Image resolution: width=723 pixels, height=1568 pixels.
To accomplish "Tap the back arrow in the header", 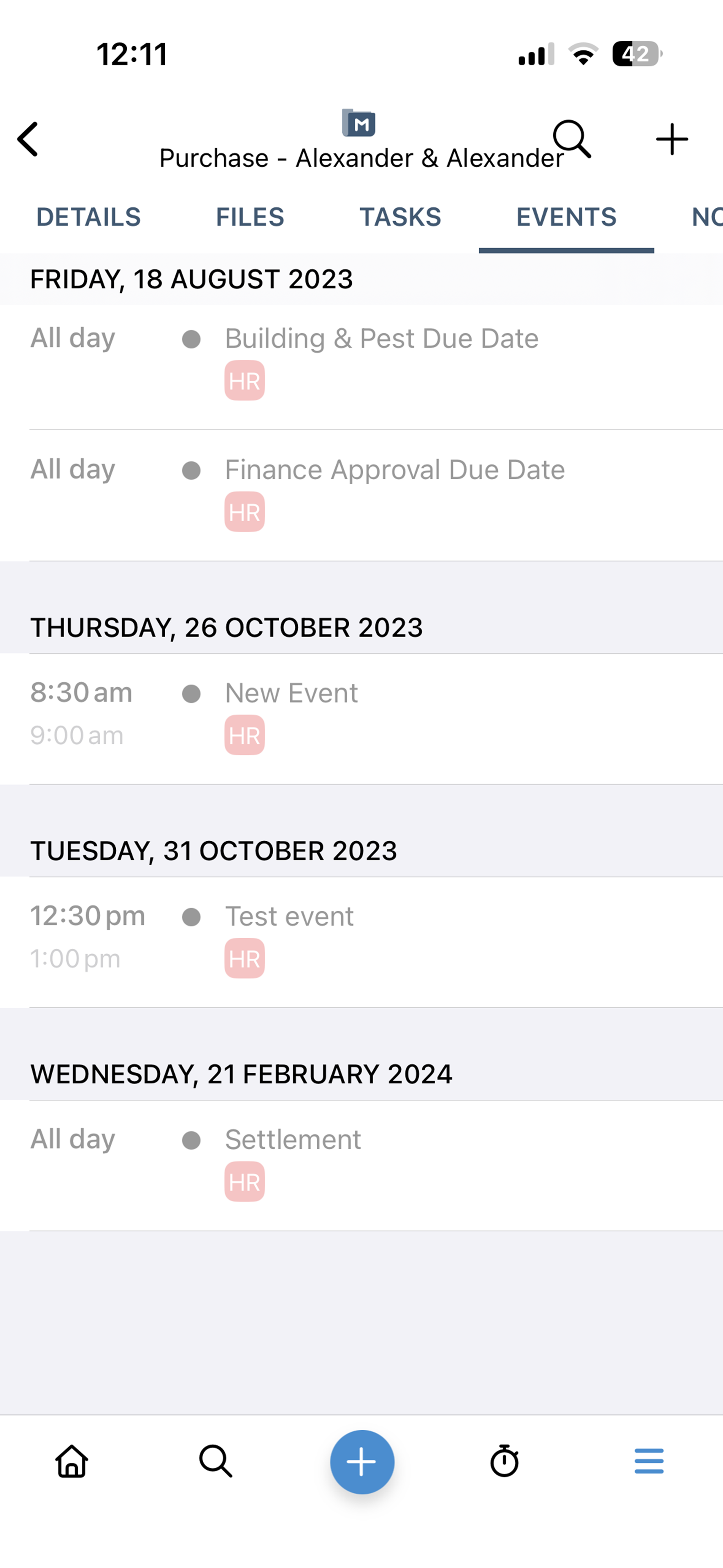I will 28,139.
